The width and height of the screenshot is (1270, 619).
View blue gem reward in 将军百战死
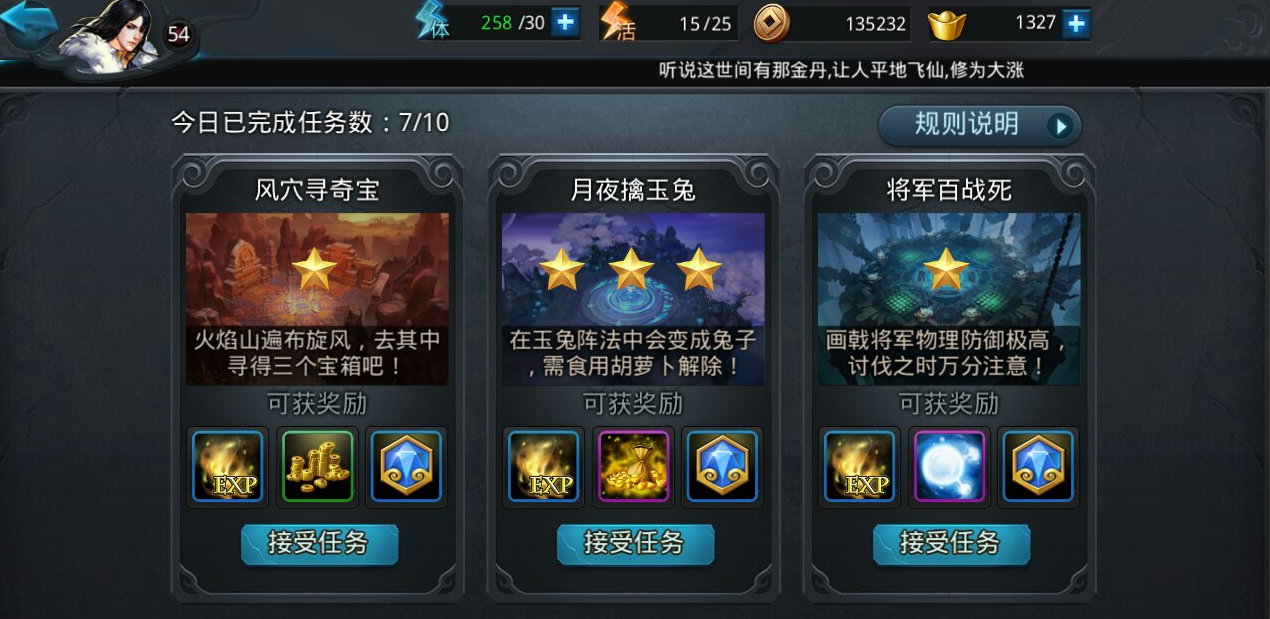pyautogui.click(x=1037, y=466)
